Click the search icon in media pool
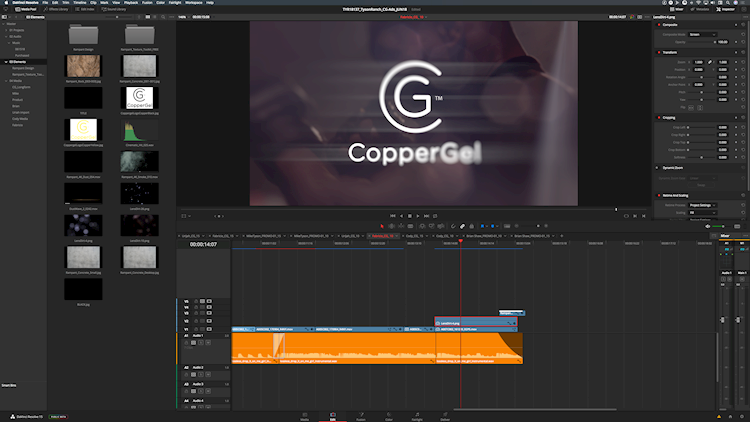Screen dimensions: 750x422 [x=163, y=17]
